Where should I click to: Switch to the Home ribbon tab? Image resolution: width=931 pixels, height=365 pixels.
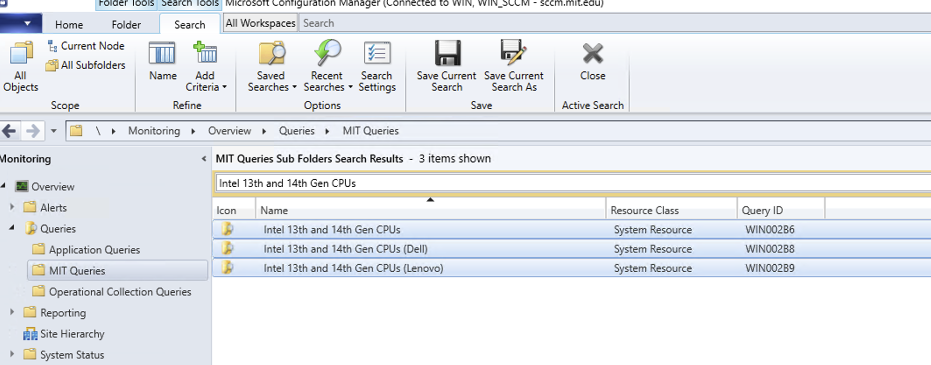coord(69,25)
